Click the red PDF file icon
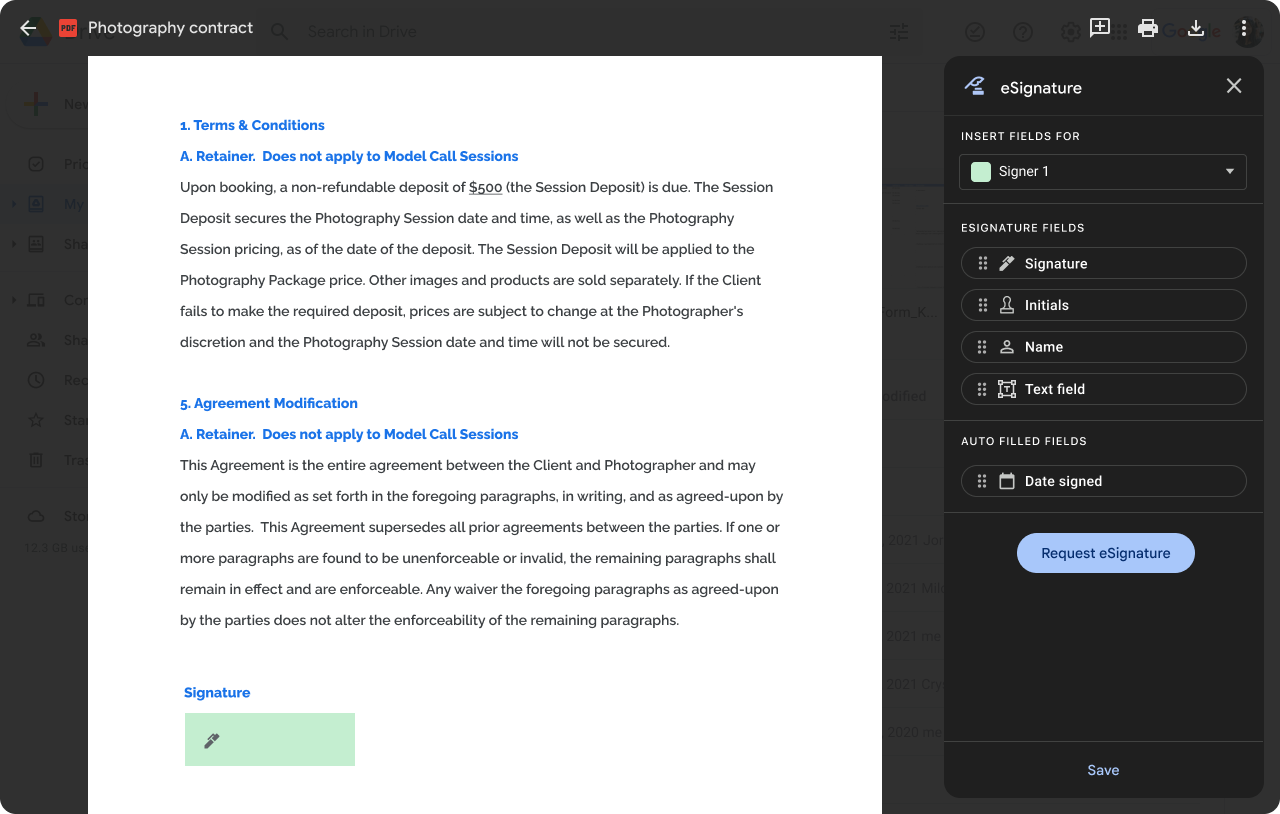The height and width of the screenshot is (814, 1280). click(x=68, y=28)
